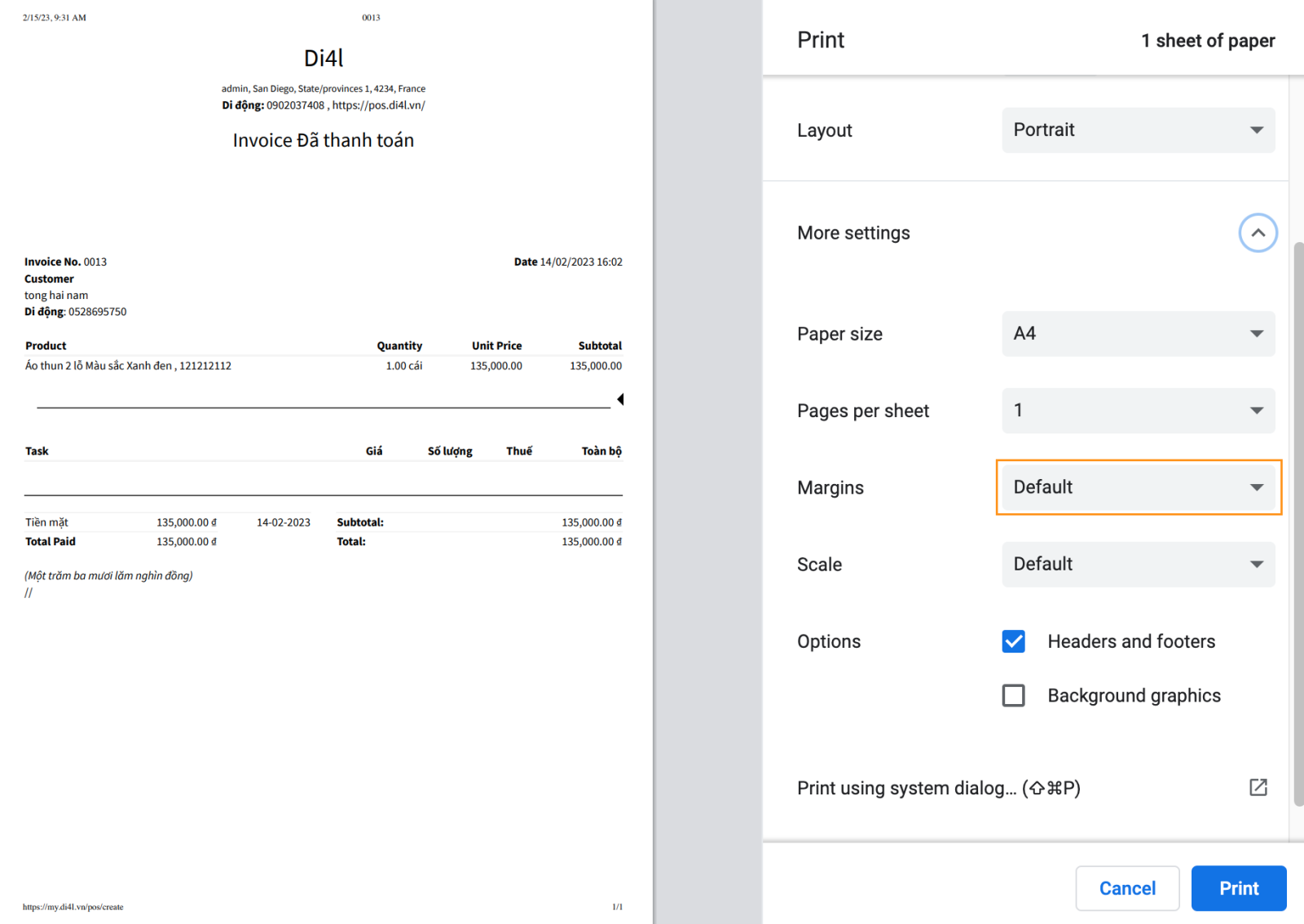Click the Print button
1304x924 pixels.
tap(1238, 888)
